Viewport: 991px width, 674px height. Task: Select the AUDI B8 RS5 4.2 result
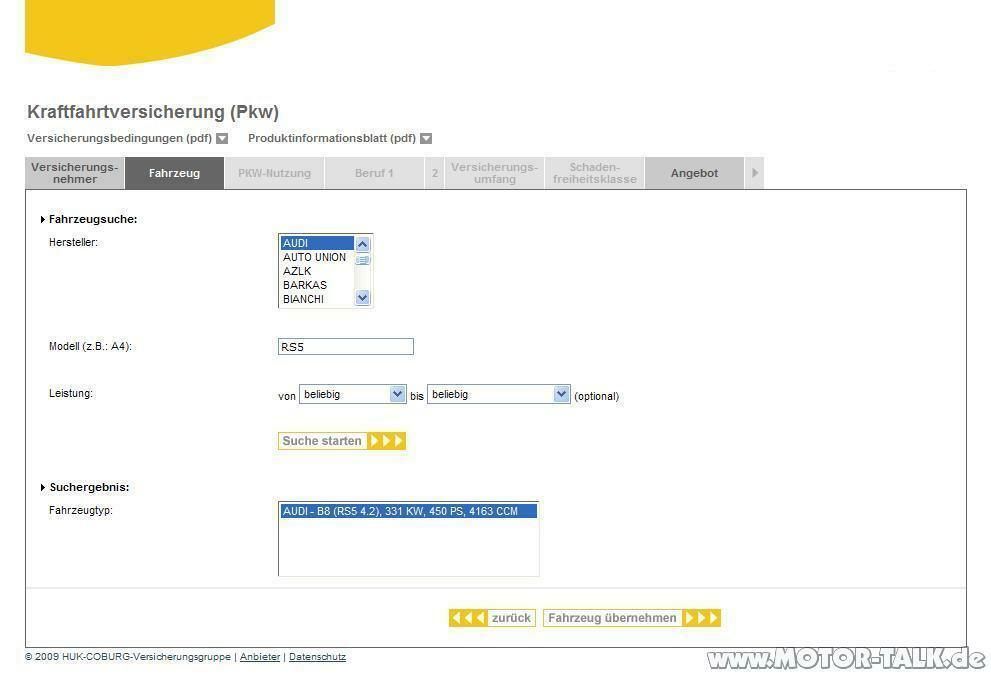(x=408, y=511)
